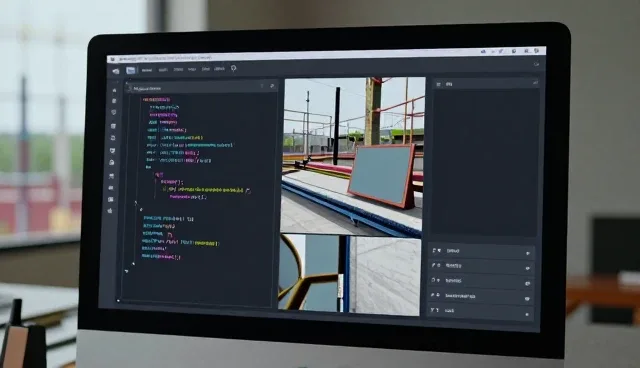Click the fold arrow below the last code line
Image resolution: width=640 pixels, height=368 pixels.
tap(133, 264)
